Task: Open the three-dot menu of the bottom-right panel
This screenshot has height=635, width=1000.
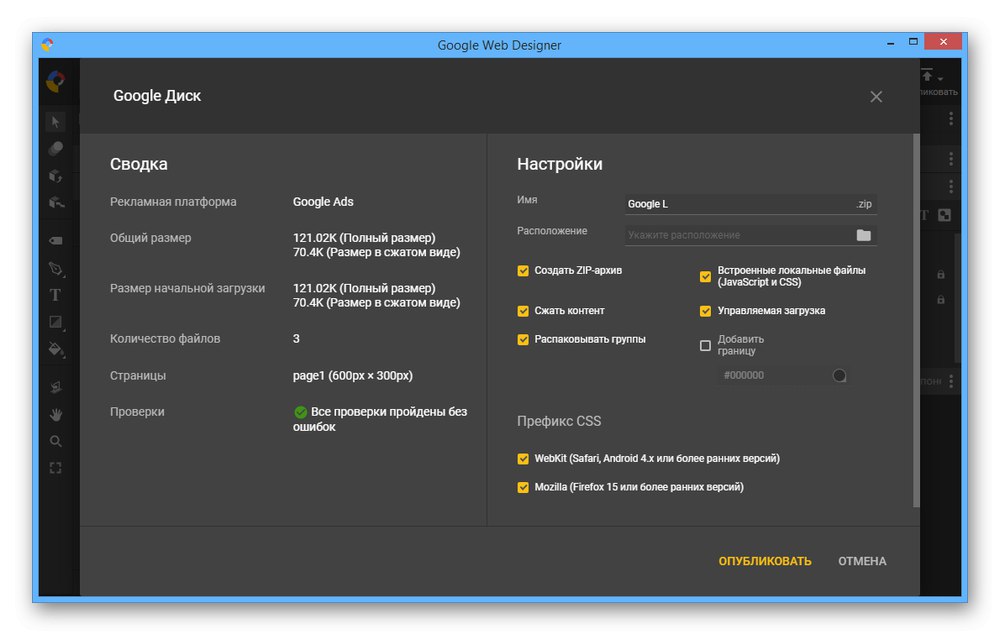Action: (951, 381)
